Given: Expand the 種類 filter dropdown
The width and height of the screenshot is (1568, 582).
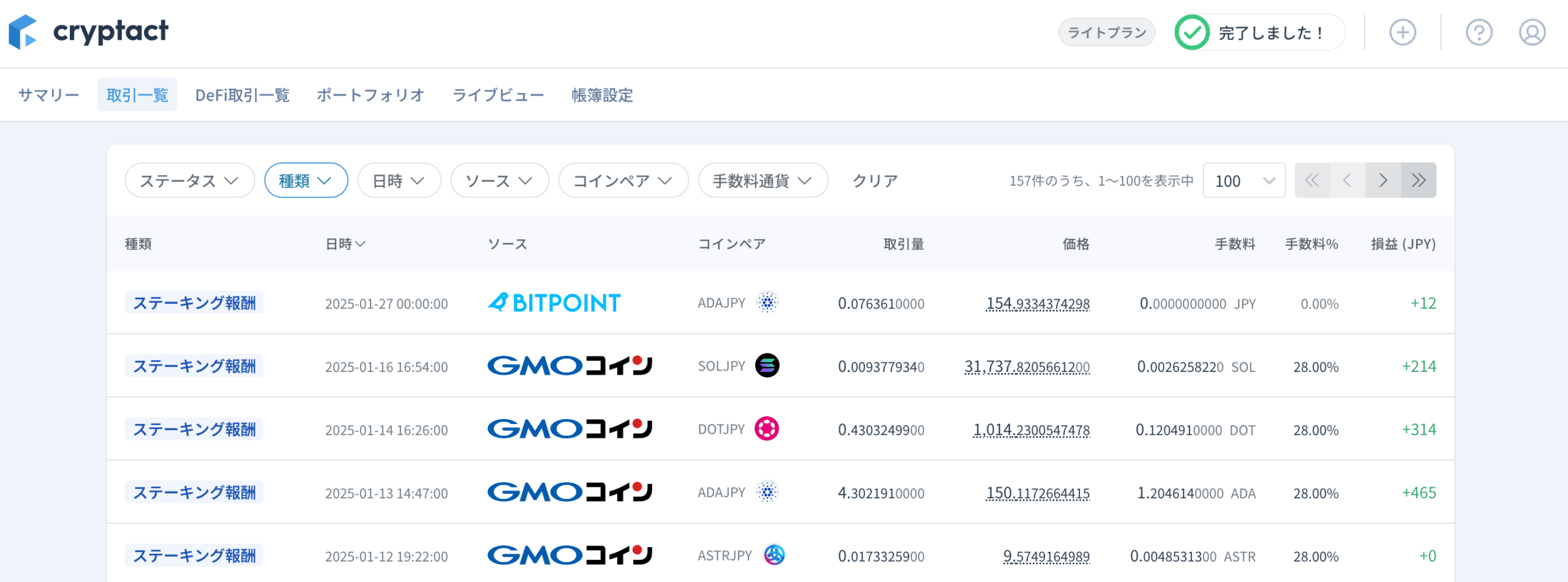Looking at the screenshot, I should coord(306,180).
